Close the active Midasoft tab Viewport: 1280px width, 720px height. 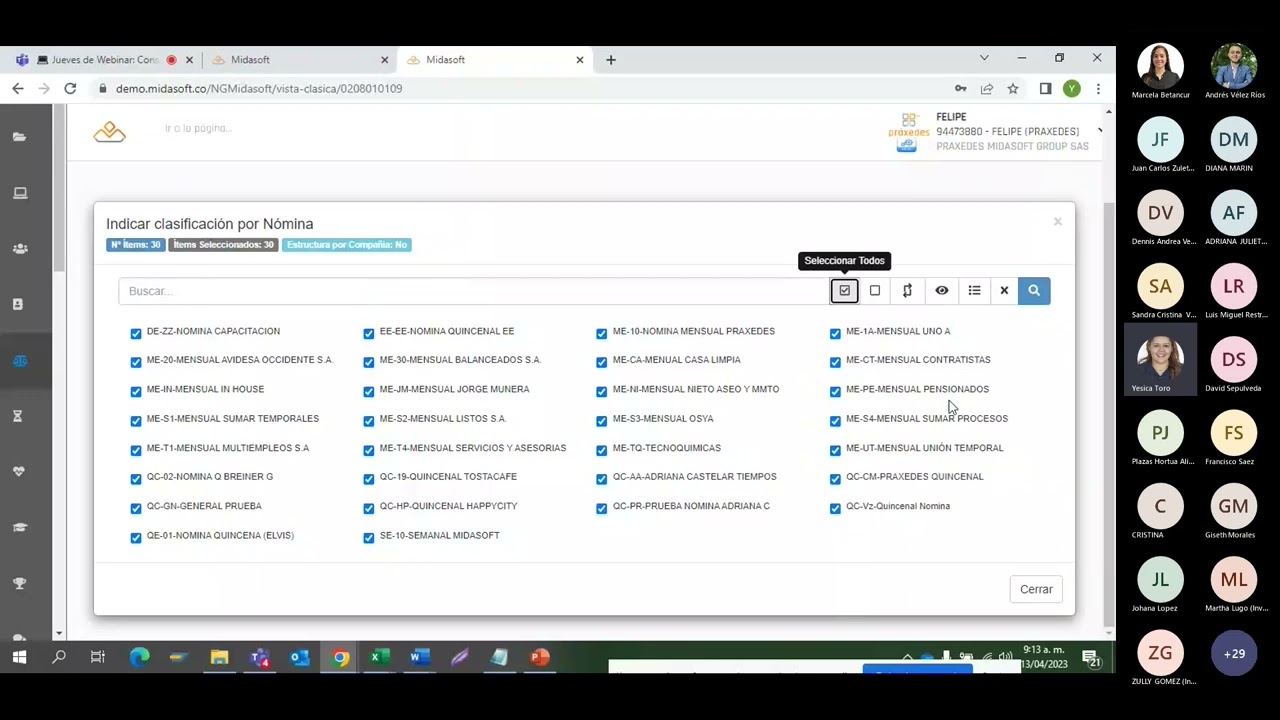tap(579, 60)
